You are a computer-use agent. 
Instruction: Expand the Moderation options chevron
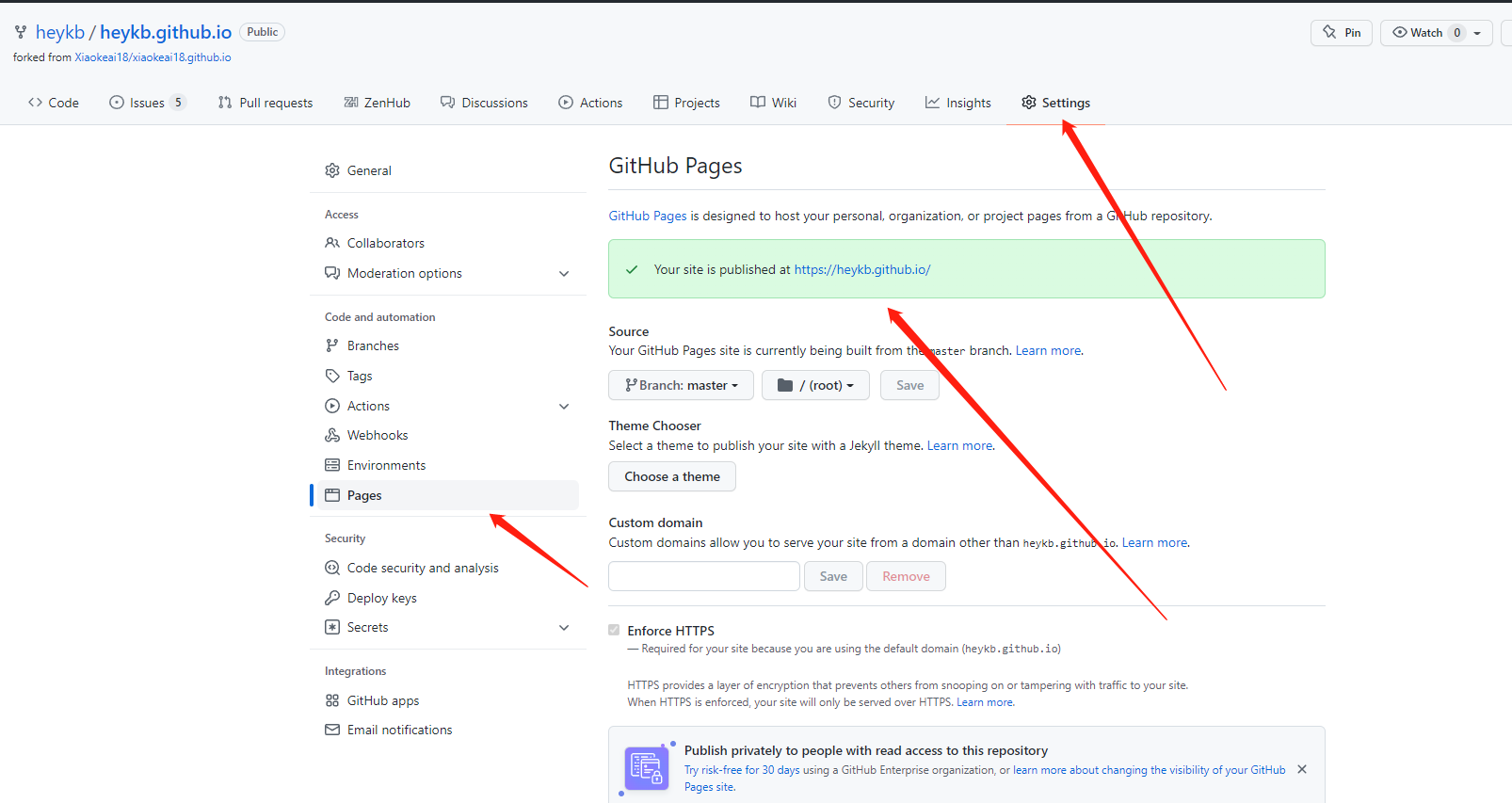click(x=564, y=274)
